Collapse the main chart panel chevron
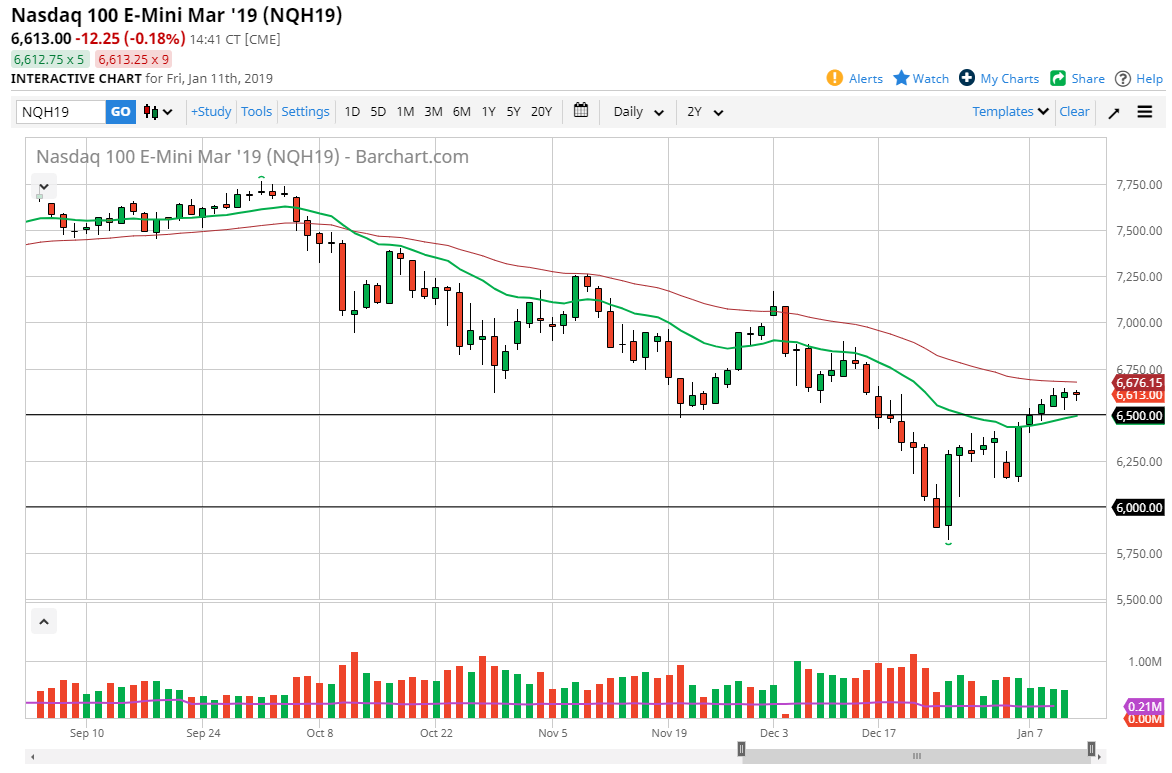Viewport: 1172px width, 773px height. click(43, 185)
